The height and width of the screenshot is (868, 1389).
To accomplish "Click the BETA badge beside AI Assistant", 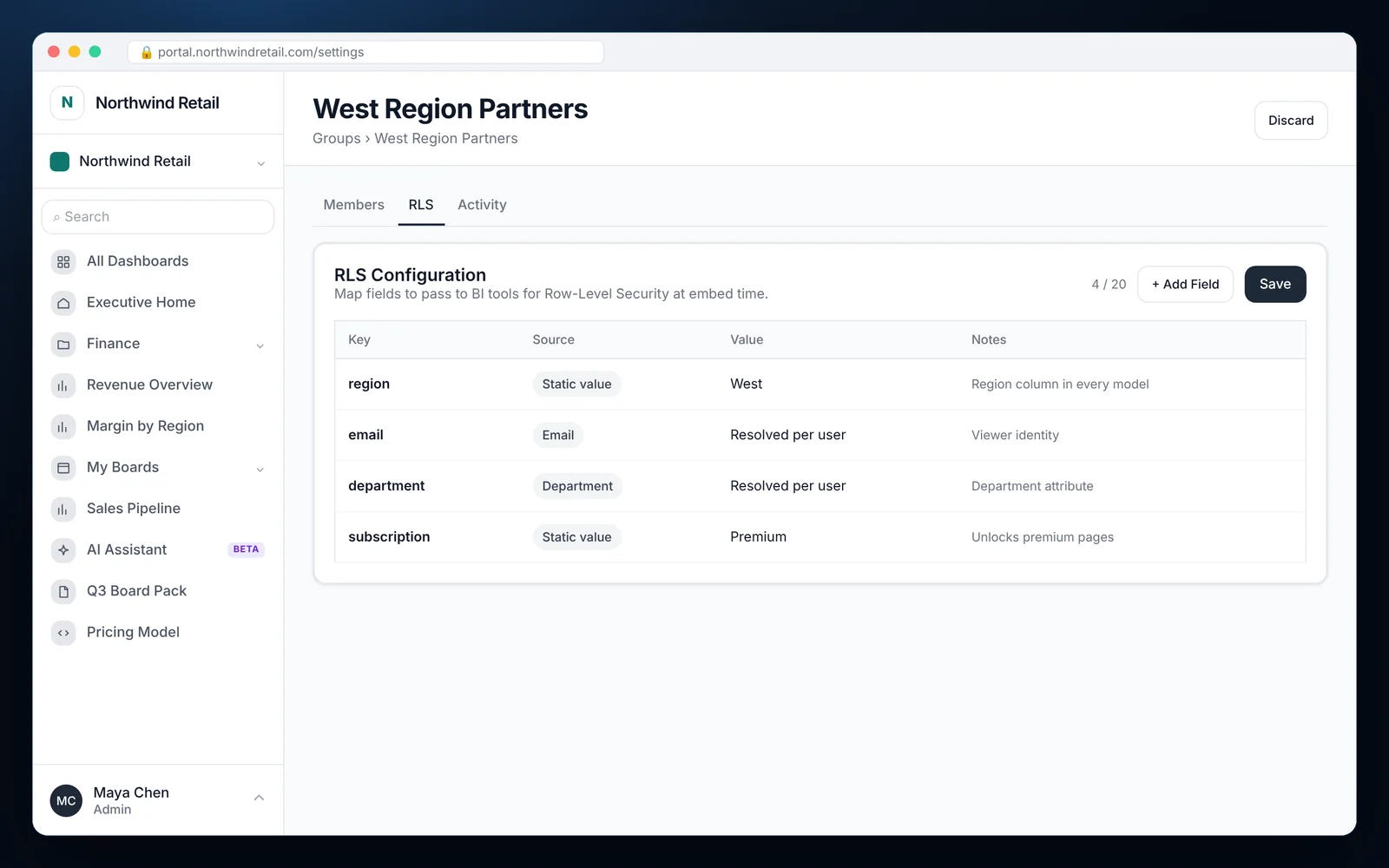I will (x=246, y=549).
